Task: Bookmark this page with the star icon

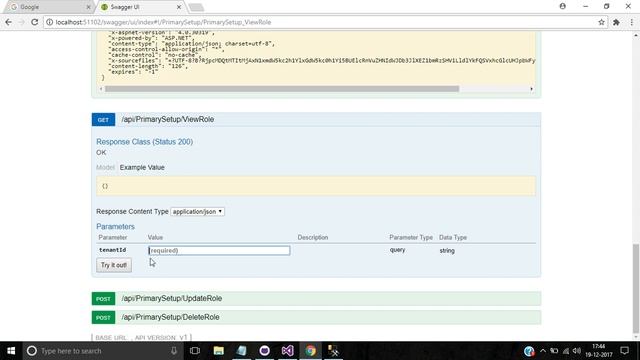Action: [601, 22]
